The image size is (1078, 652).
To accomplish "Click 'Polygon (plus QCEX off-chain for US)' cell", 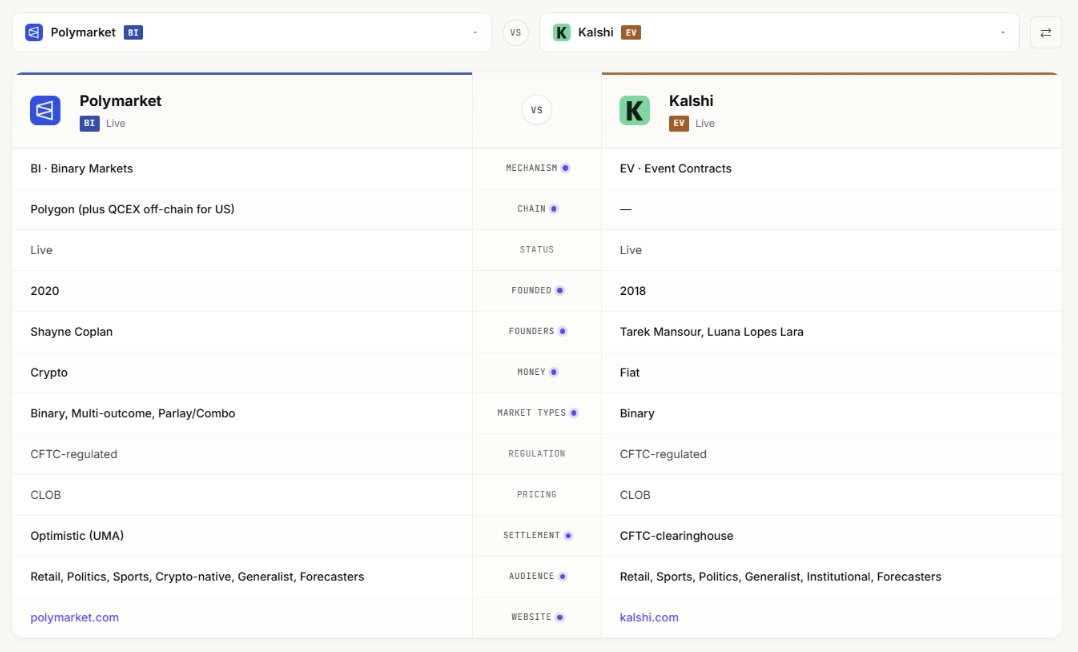I will coord(132,209).
